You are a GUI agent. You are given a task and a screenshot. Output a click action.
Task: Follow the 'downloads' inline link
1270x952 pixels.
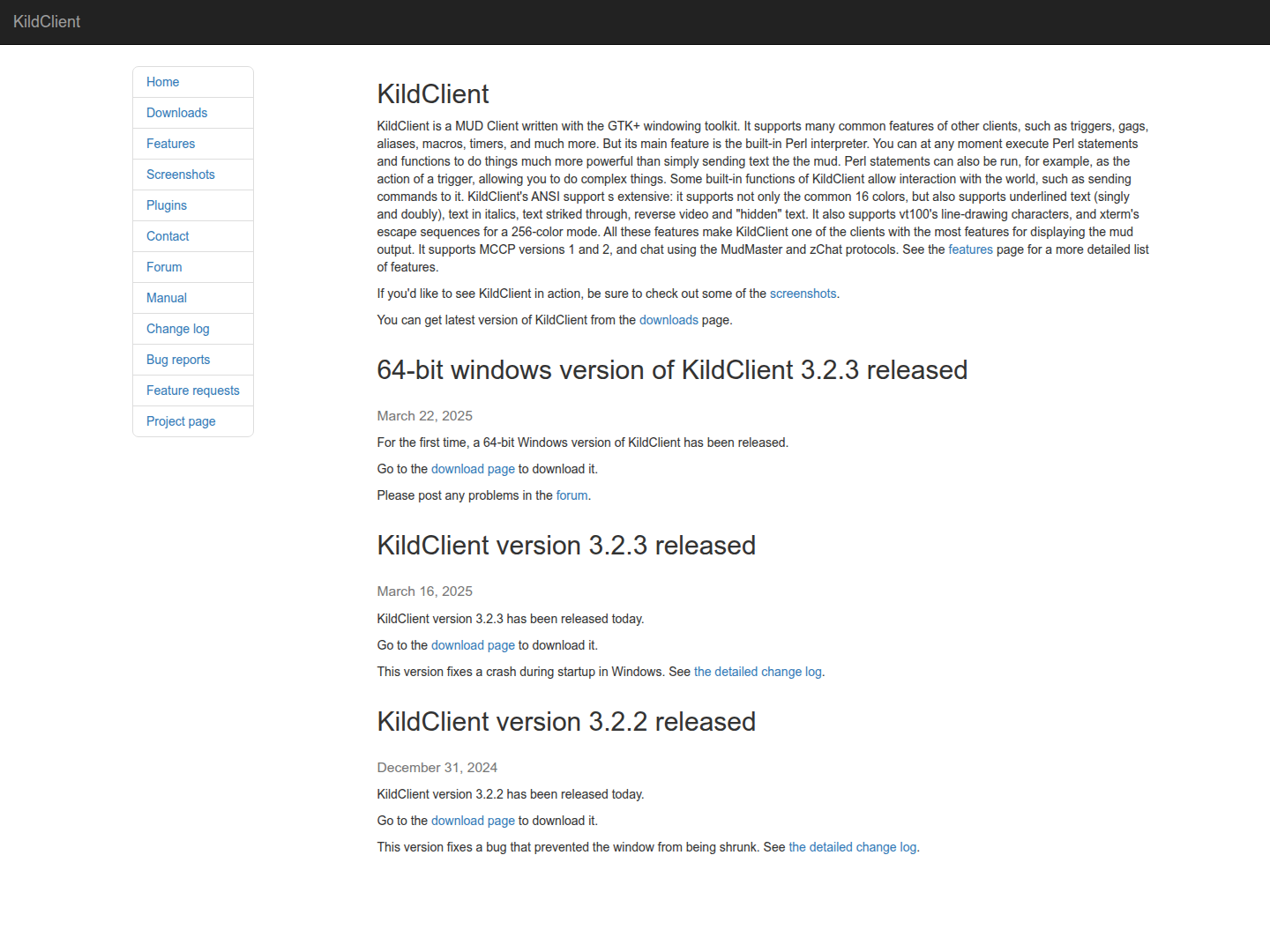tap(669, 320)
